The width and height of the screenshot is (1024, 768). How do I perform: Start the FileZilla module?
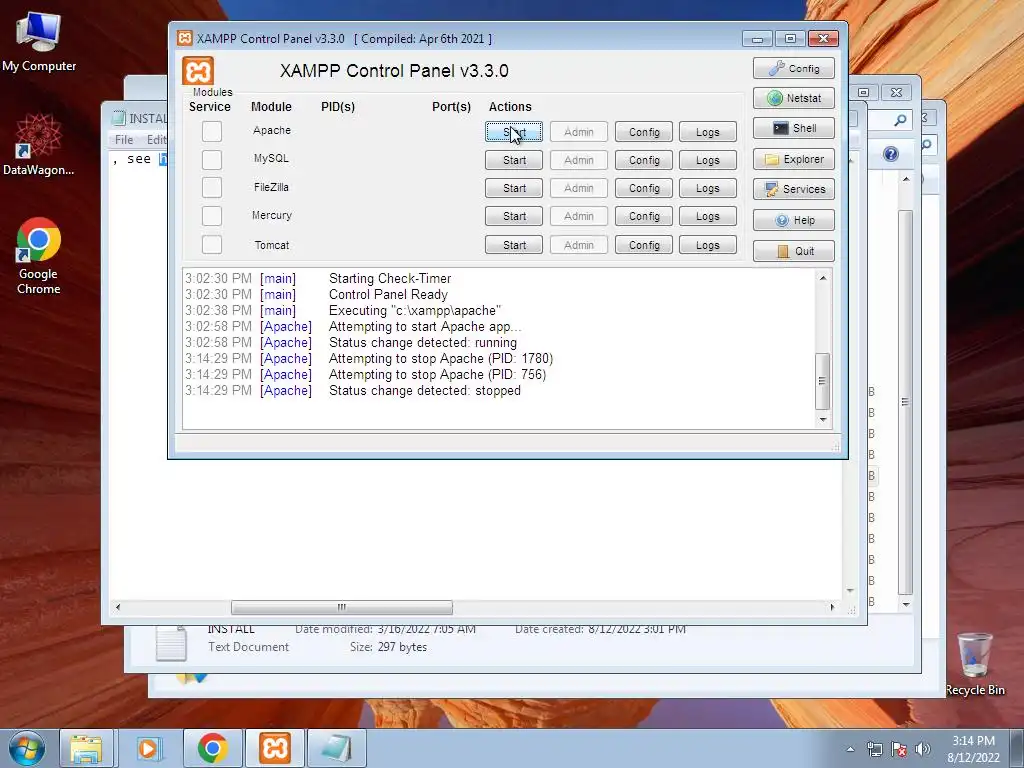pyautogui.click(x=514, y=188)
